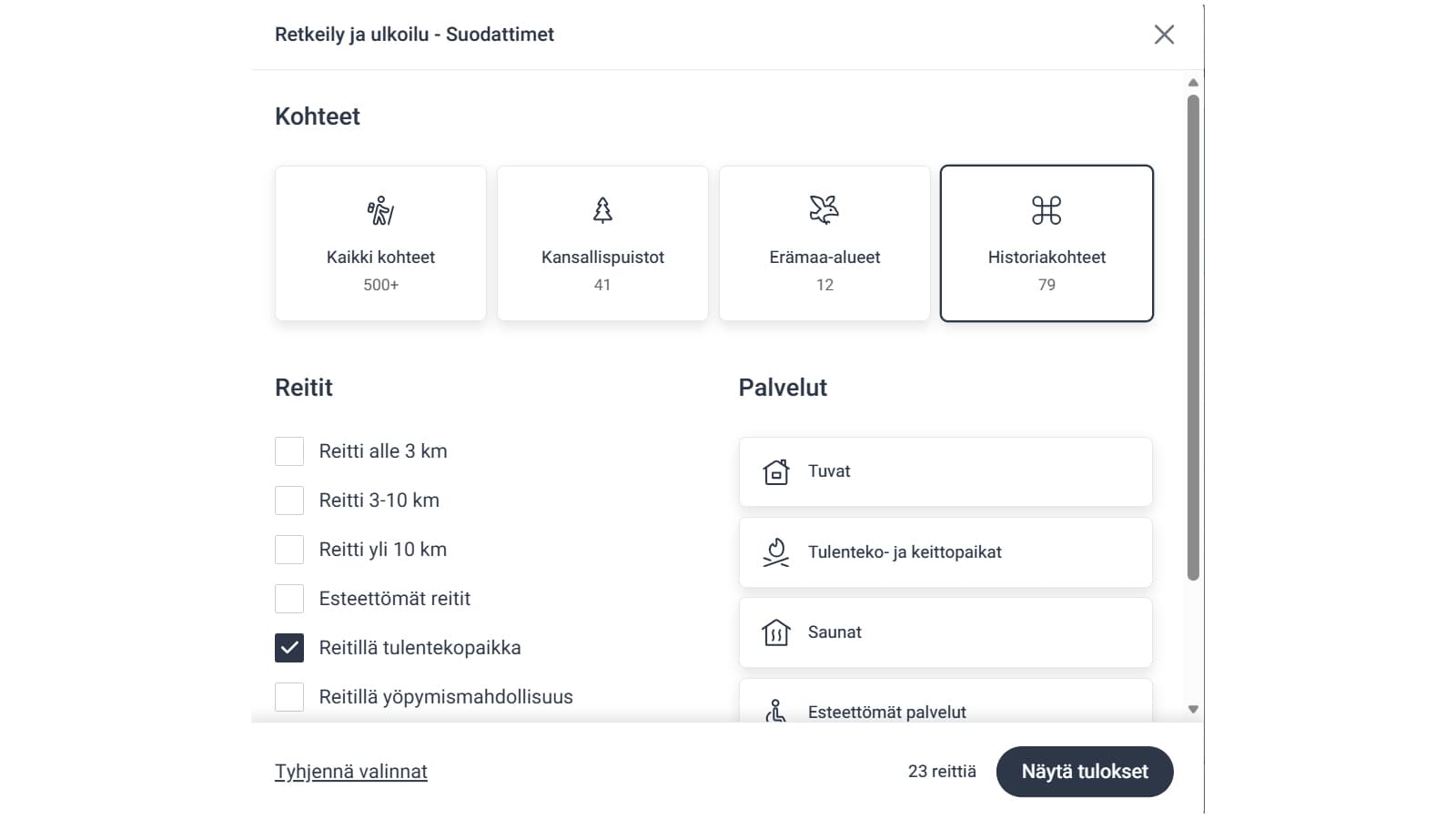Click the tree icon for Kansallispuistot
1456x819 pixels.
point(602,209)
